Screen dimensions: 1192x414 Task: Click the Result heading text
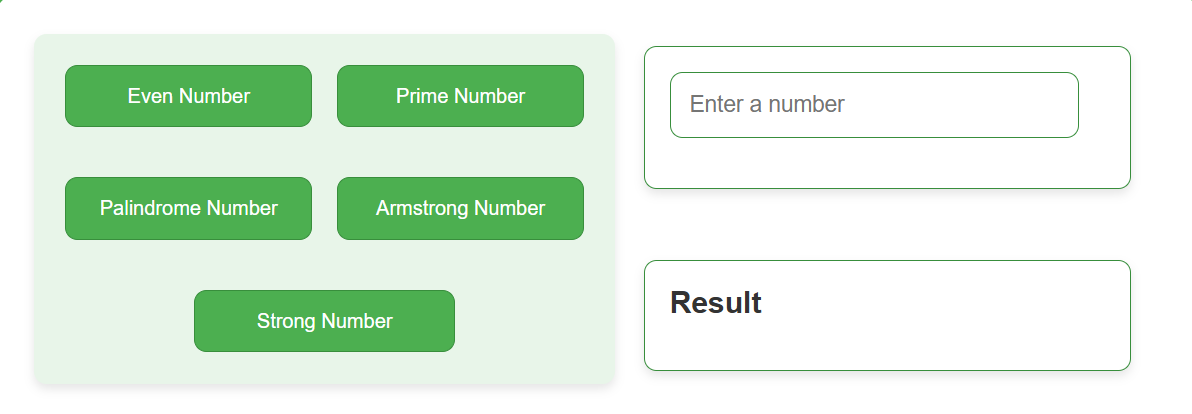tap(715, 302)
